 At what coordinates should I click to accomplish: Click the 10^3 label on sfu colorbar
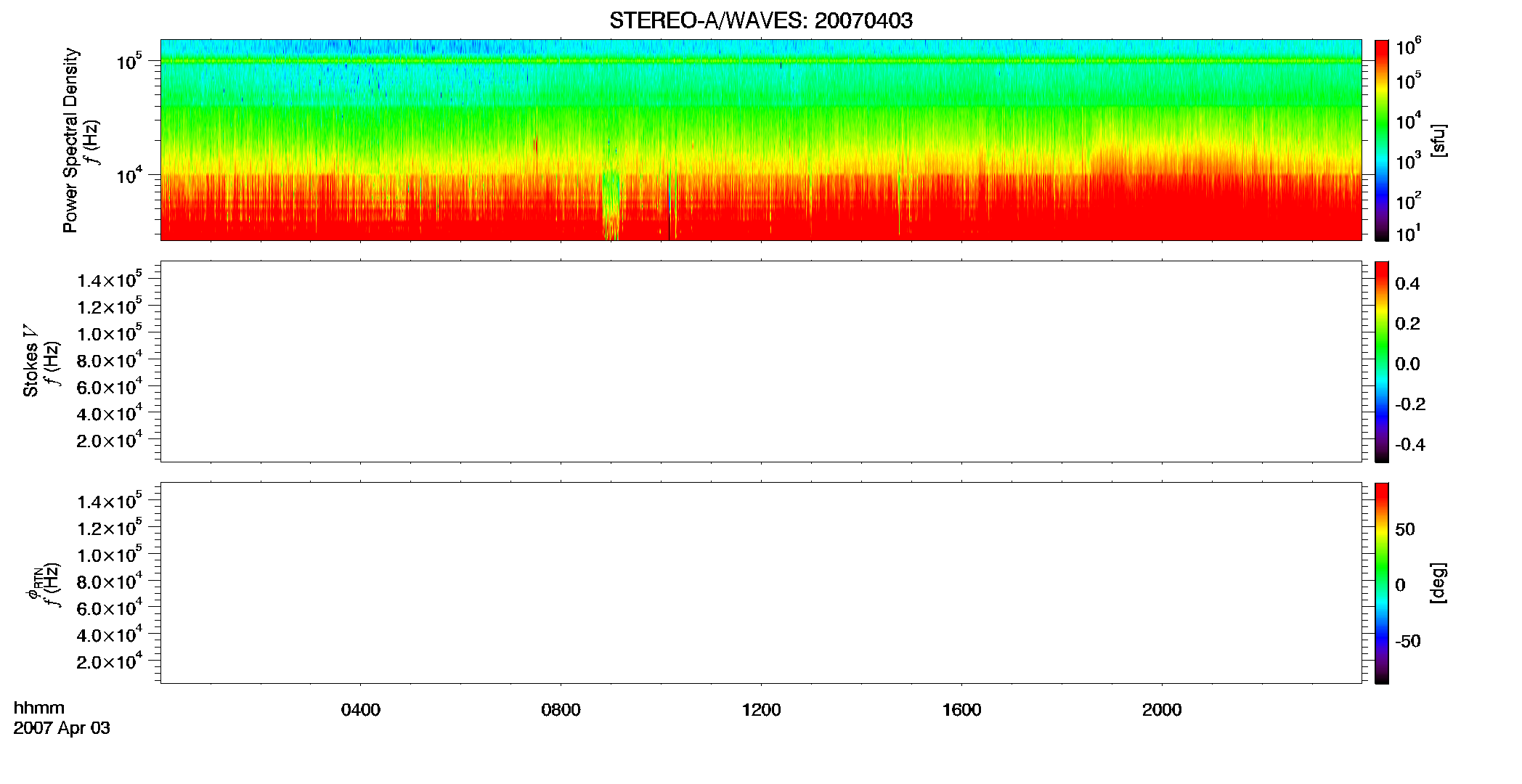pos(1408,161)
